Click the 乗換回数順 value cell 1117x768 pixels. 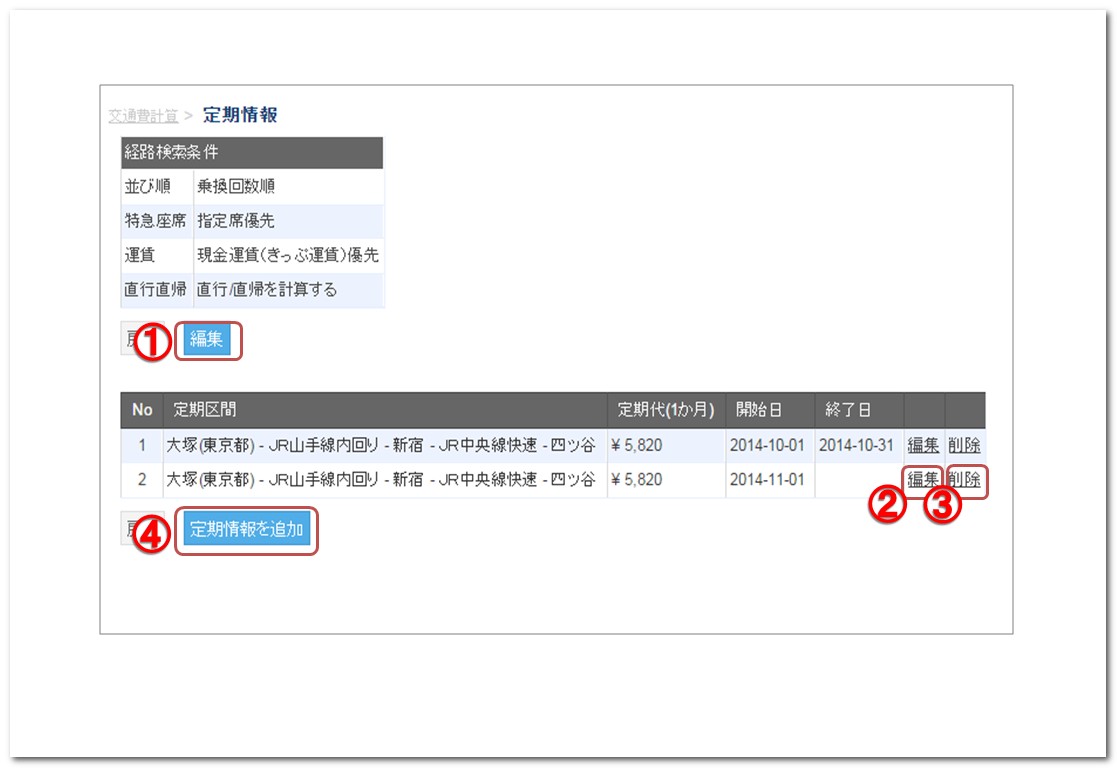point(289,187)
